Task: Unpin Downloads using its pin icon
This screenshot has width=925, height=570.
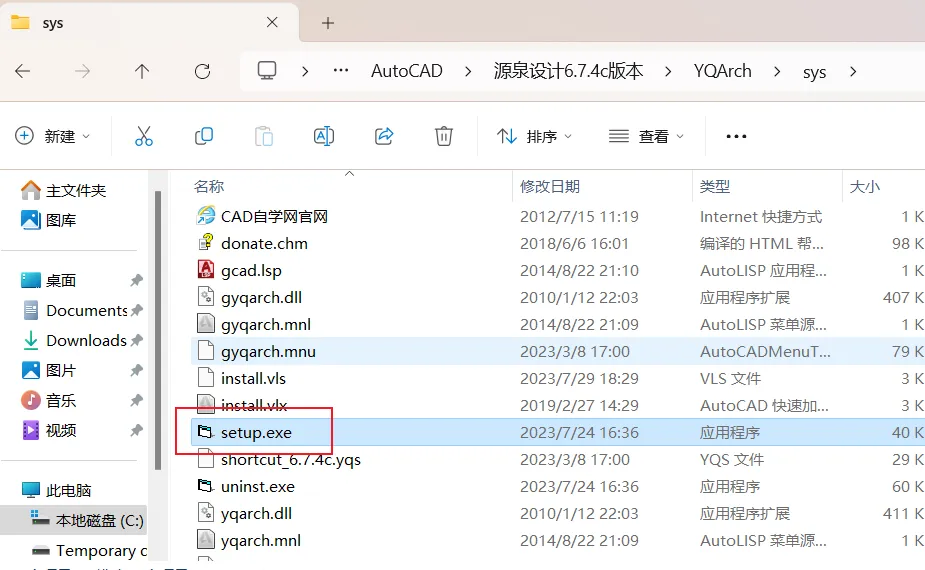Action: pos(136,340)
